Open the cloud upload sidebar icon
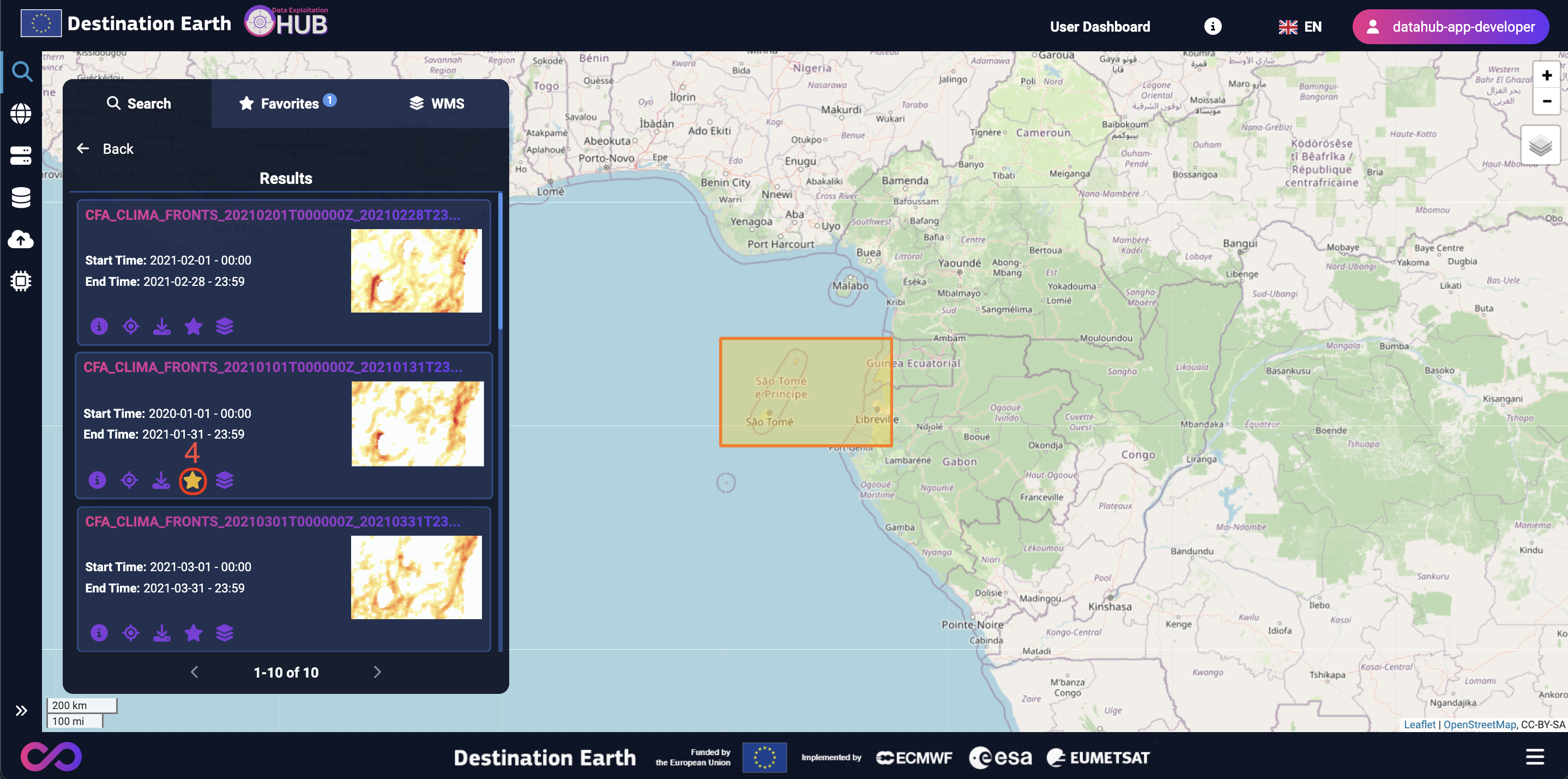The image size is (1568, 779). [x=21, y=239]
